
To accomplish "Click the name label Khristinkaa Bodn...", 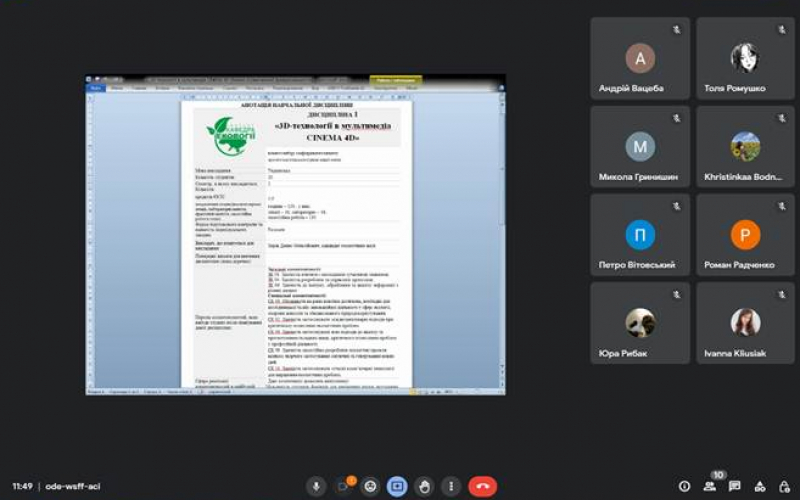I will tap(743, 177).
